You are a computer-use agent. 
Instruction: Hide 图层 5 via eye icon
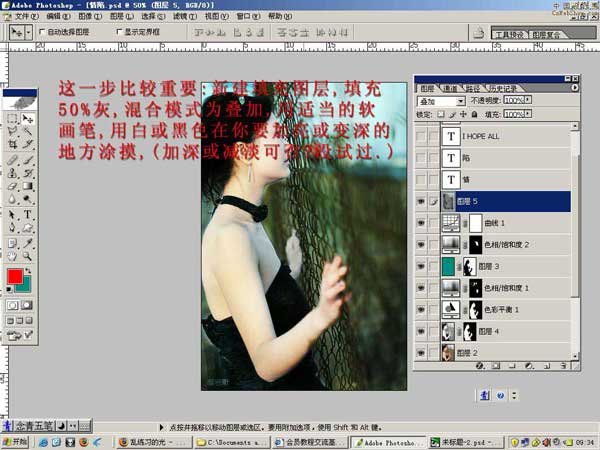421,201
